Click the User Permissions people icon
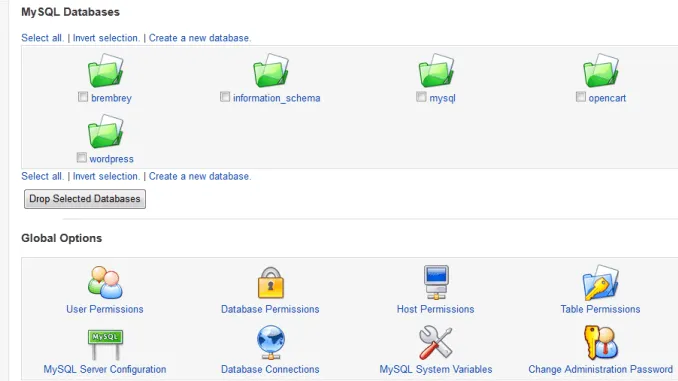 pyautogui.click(x=105, y=282)
